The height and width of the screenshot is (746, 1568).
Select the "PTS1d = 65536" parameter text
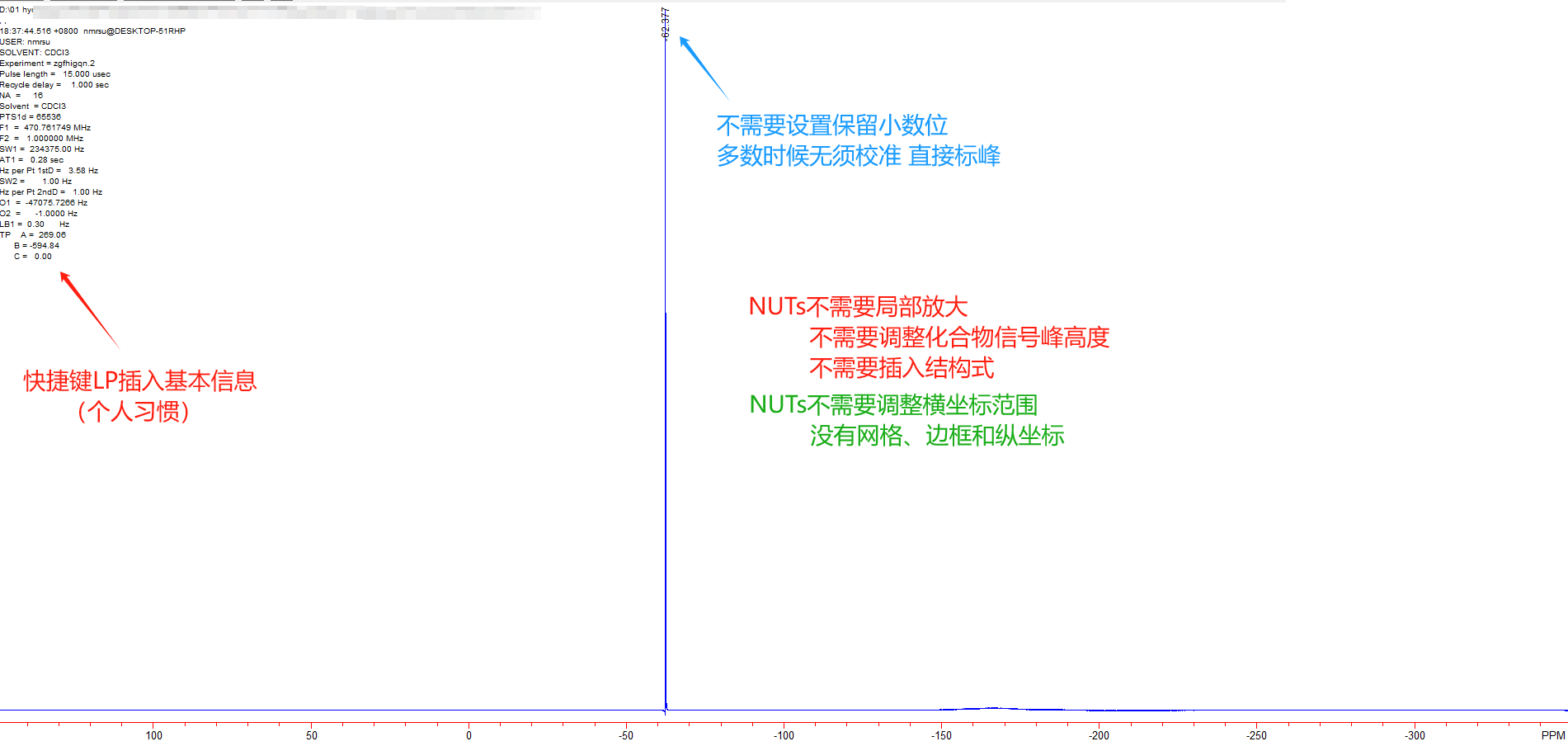(x=30, y=116)
